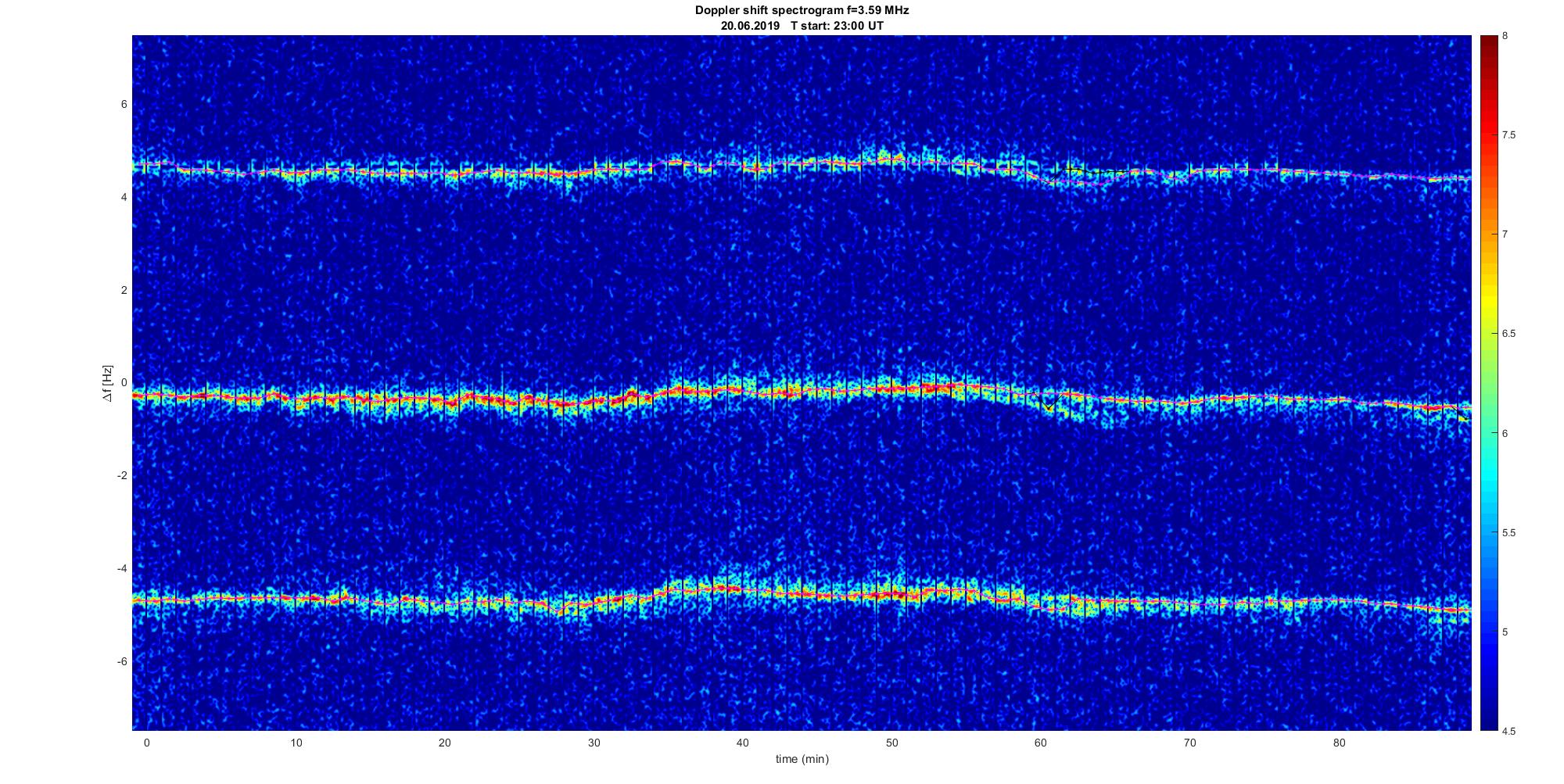Click the colorbar tick label '5.5'

(x=1509, y=532)
